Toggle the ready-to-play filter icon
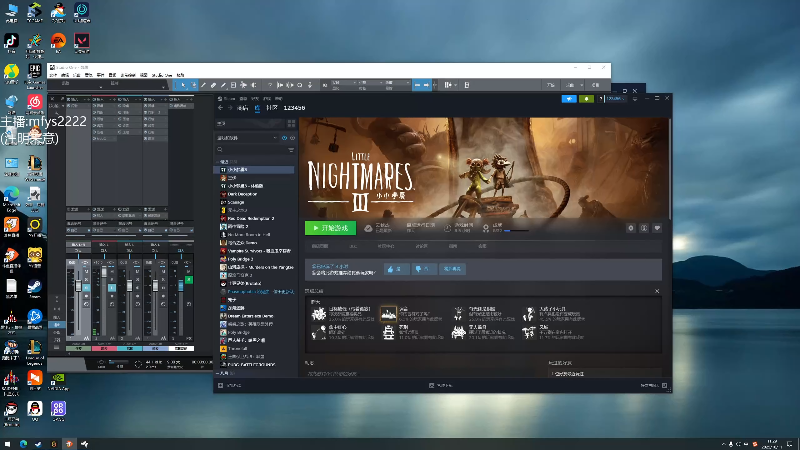The height and width of the screenshot is (450, 800). [x=292, y=138]
